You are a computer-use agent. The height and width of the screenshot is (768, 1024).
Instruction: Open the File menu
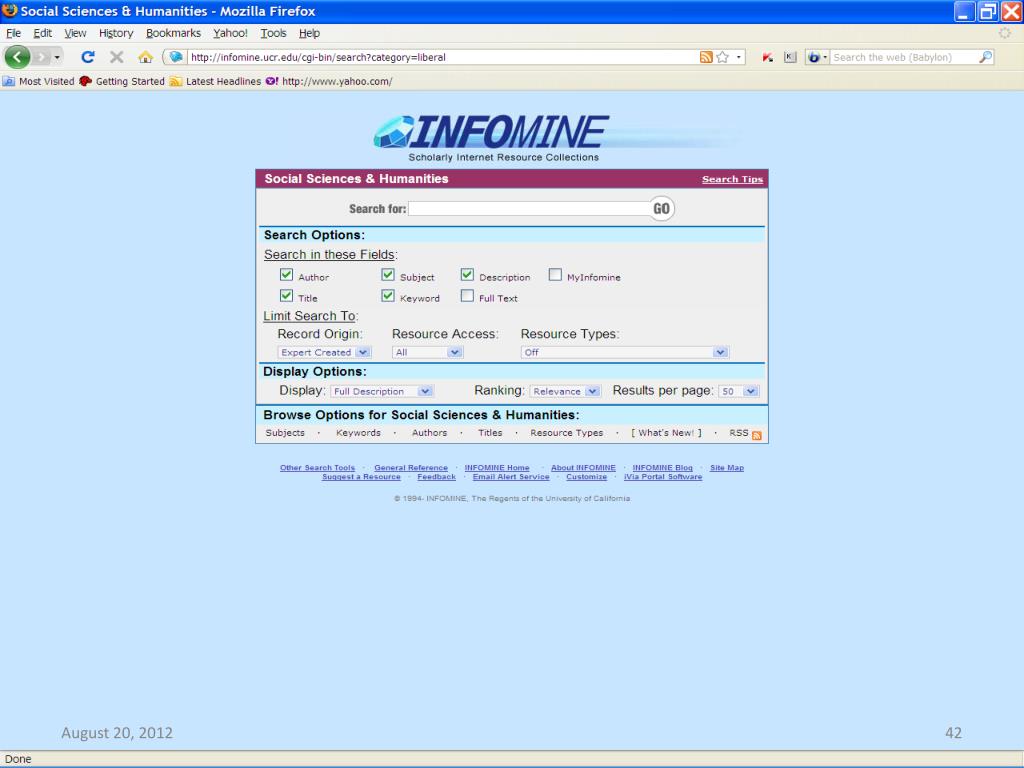[13, 33]
